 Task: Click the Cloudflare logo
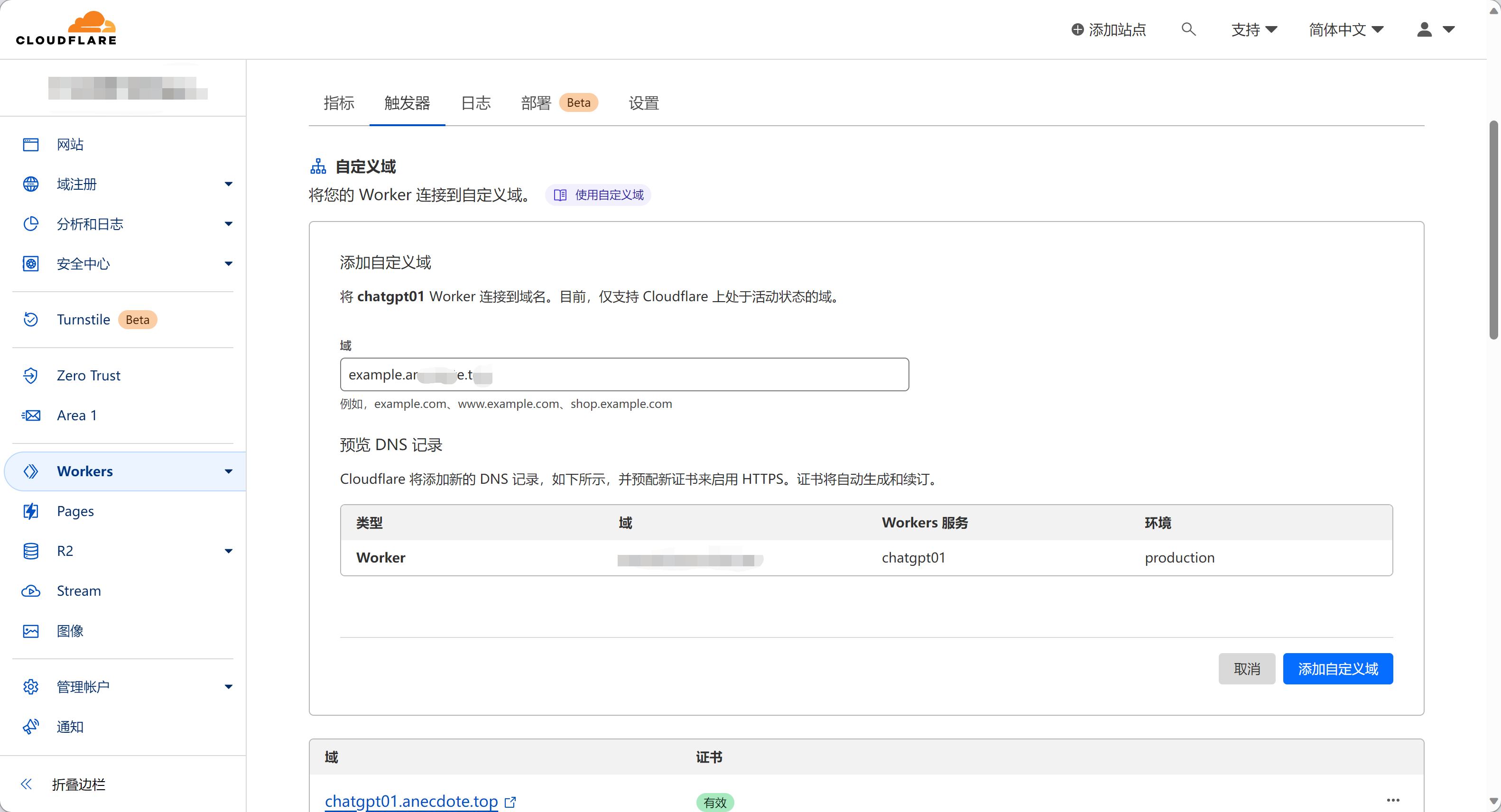pyautogui.click(x=66, y=28)
